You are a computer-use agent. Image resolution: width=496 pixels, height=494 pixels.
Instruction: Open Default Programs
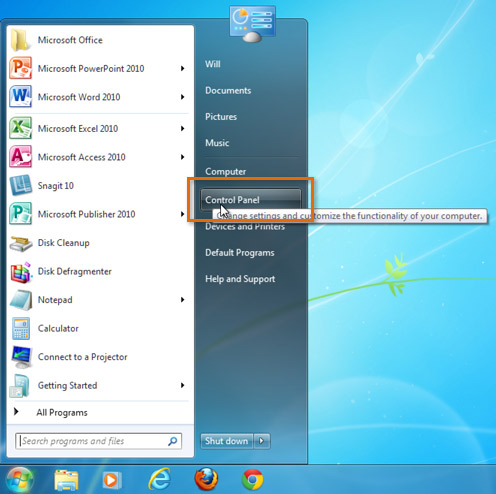[240, 253]
